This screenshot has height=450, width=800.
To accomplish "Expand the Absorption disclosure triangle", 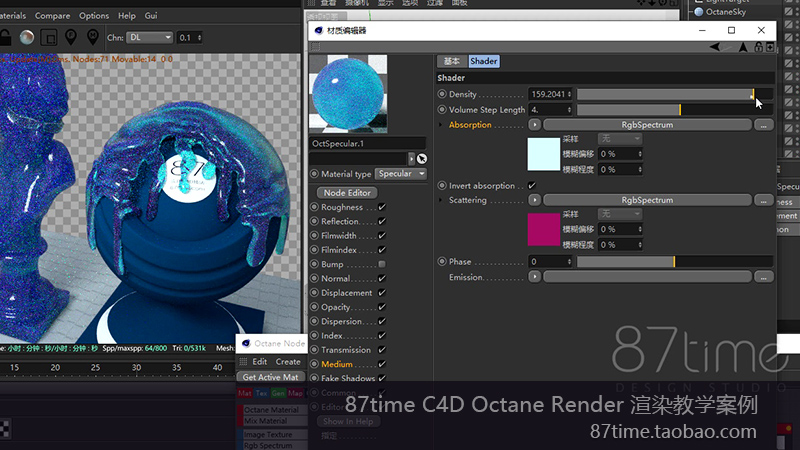I will click(x=441, y=125).
